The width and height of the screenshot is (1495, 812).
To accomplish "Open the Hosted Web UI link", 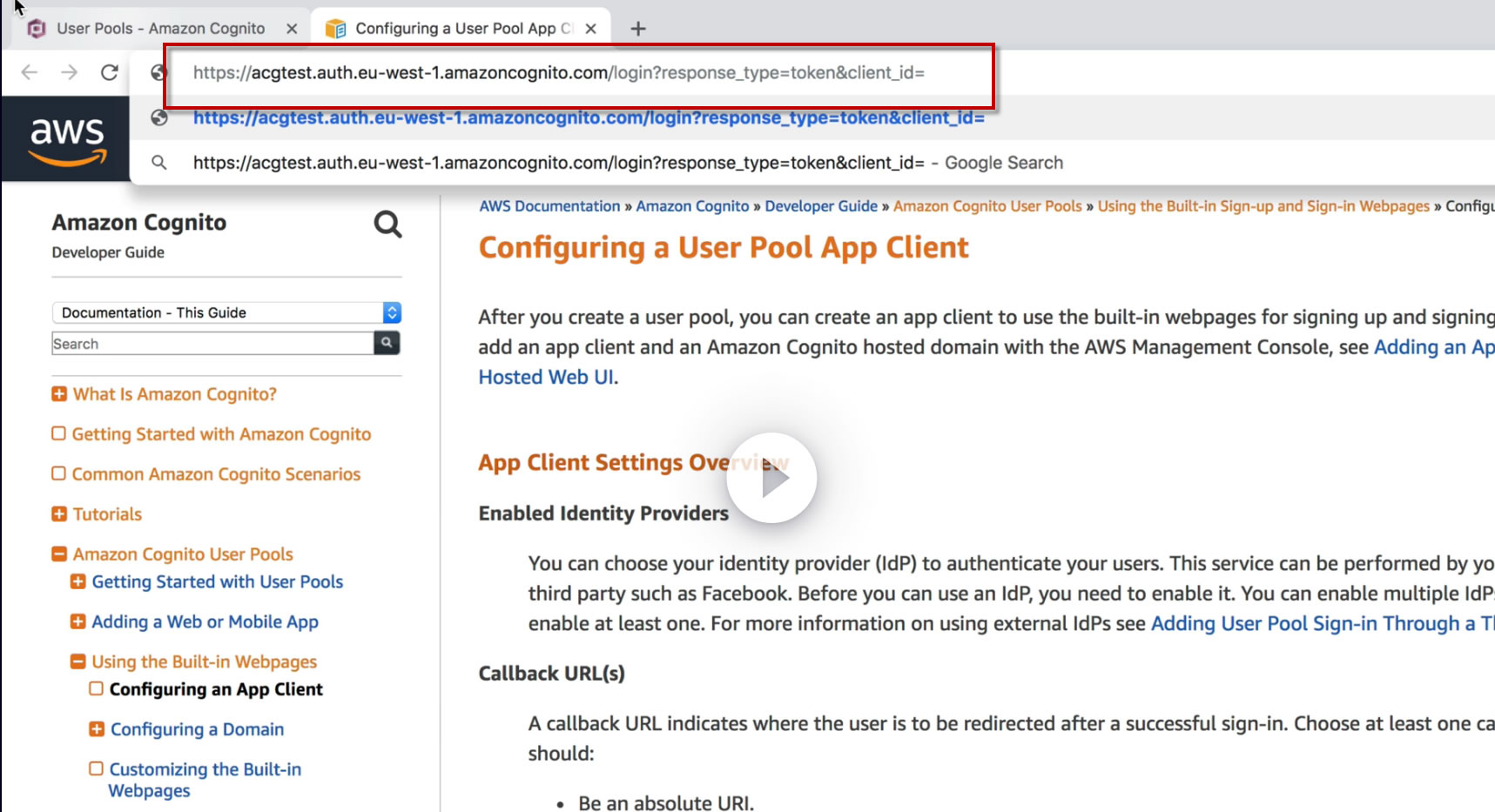I will (x=546, y=378).
